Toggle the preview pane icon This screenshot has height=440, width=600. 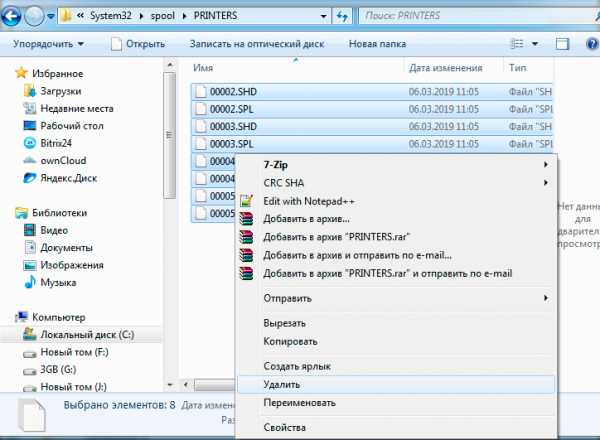[562, 44]
